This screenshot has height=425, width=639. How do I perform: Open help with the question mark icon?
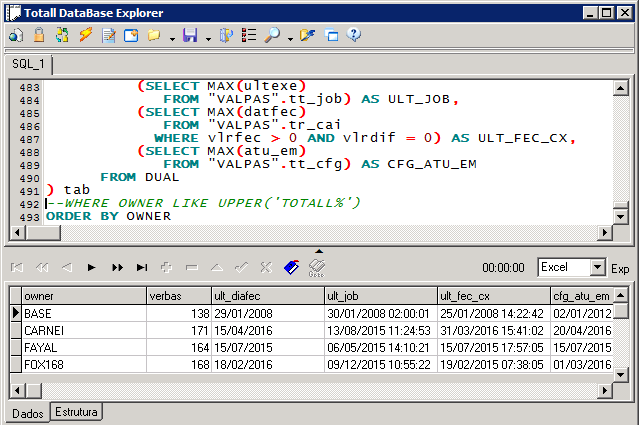[x=354, y=35]
